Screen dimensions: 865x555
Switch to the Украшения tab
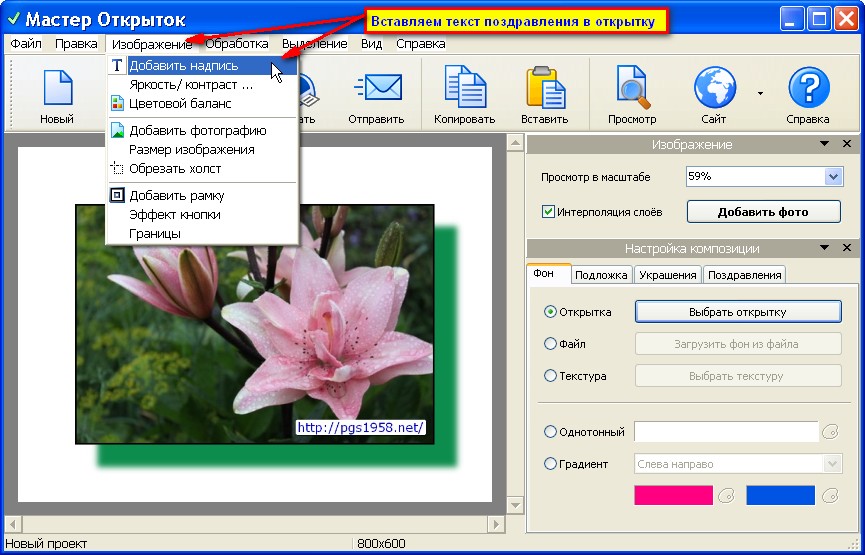pyautogui.click(x=668, y=275)
